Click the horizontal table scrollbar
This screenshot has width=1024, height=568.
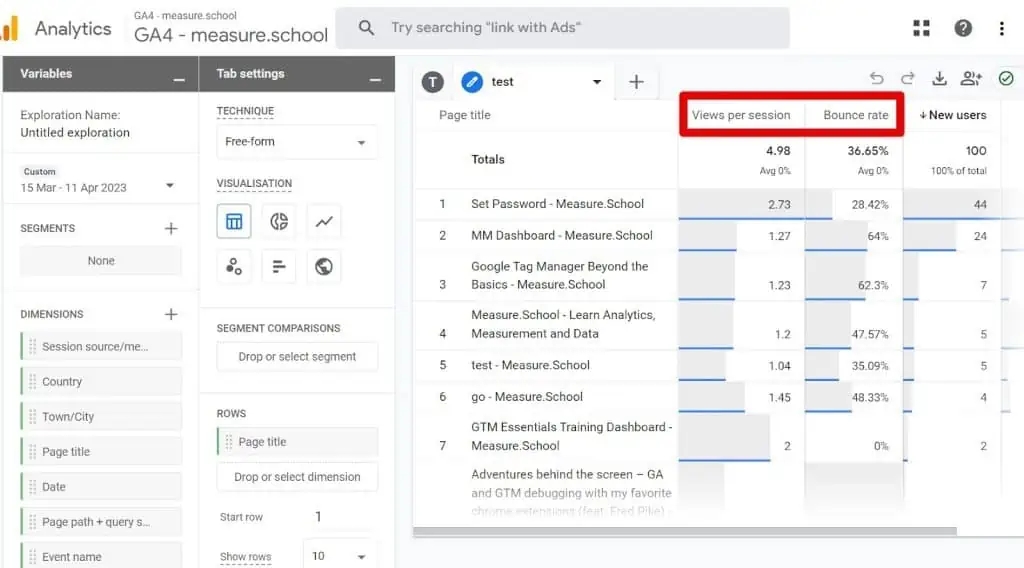(684, 531)
